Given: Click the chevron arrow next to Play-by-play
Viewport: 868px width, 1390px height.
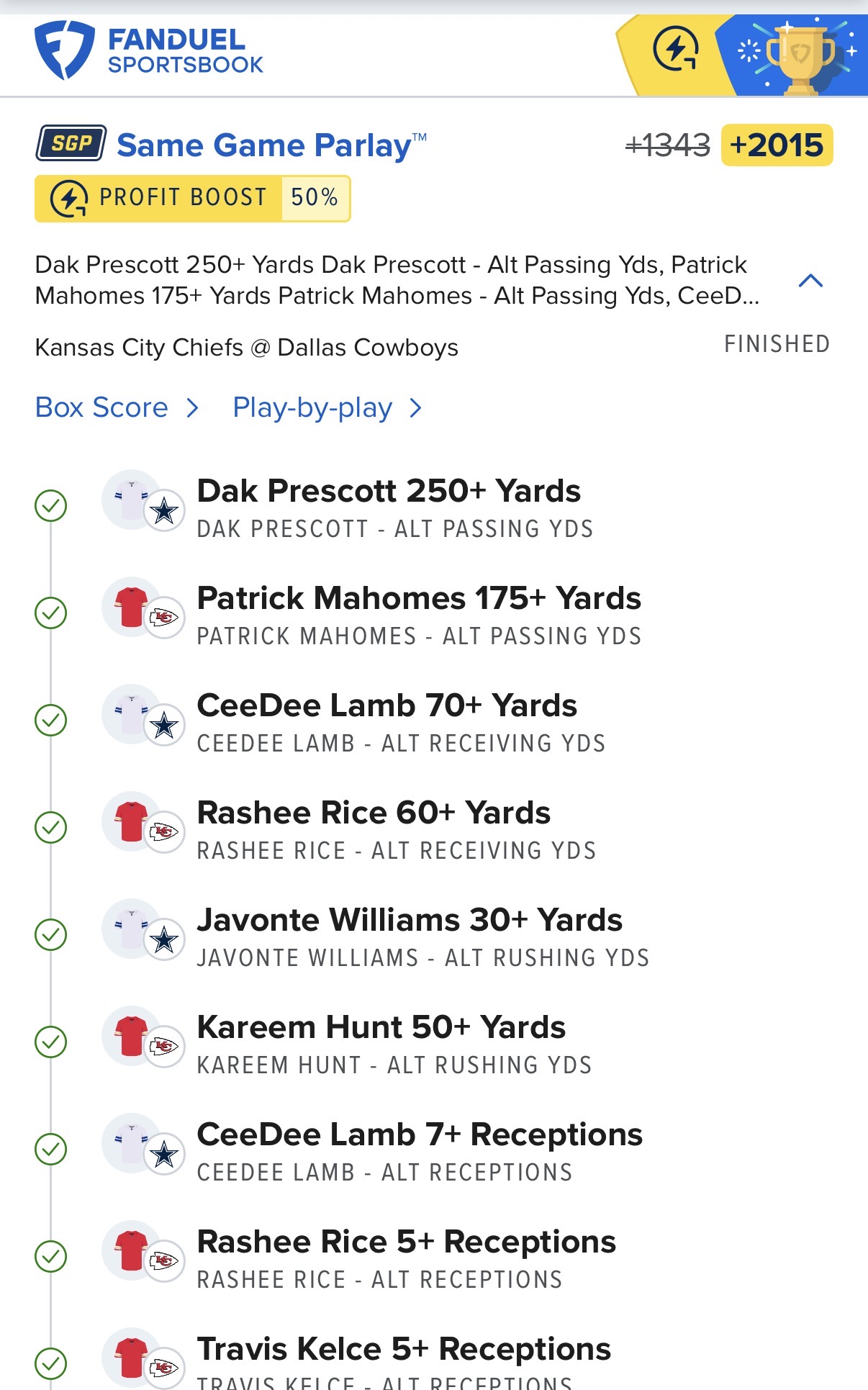Looking at the screenshot, I should click(415, 408).
